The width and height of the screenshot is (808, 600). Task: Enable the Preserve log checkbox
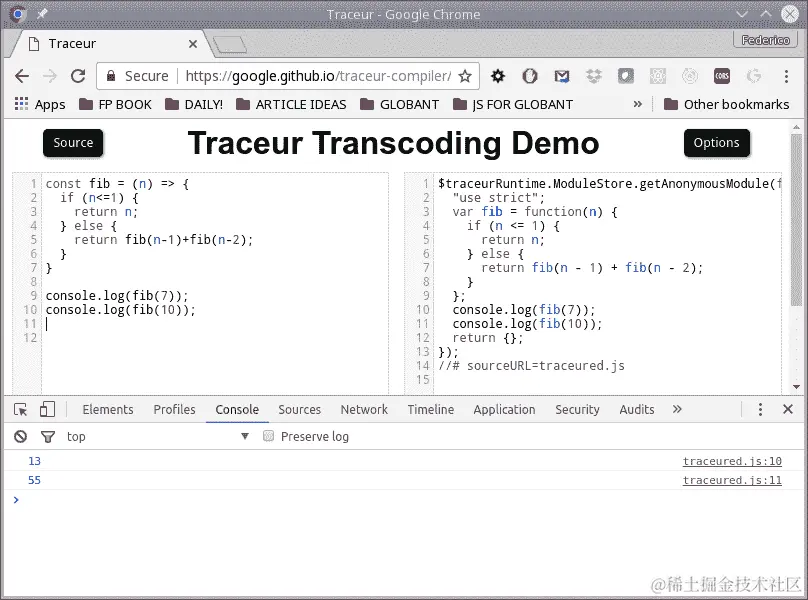(268, 437)
